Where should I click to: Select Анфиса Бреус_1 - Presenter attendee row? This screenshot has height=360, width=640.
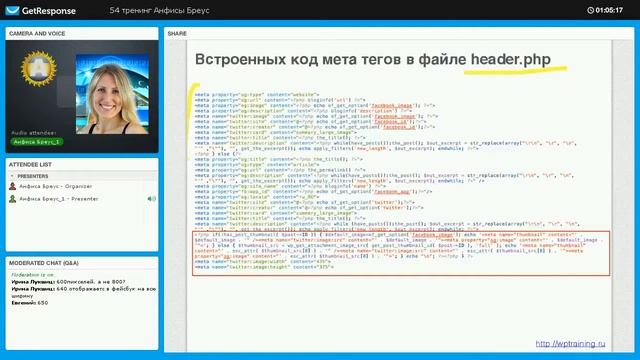pos(82,199)
